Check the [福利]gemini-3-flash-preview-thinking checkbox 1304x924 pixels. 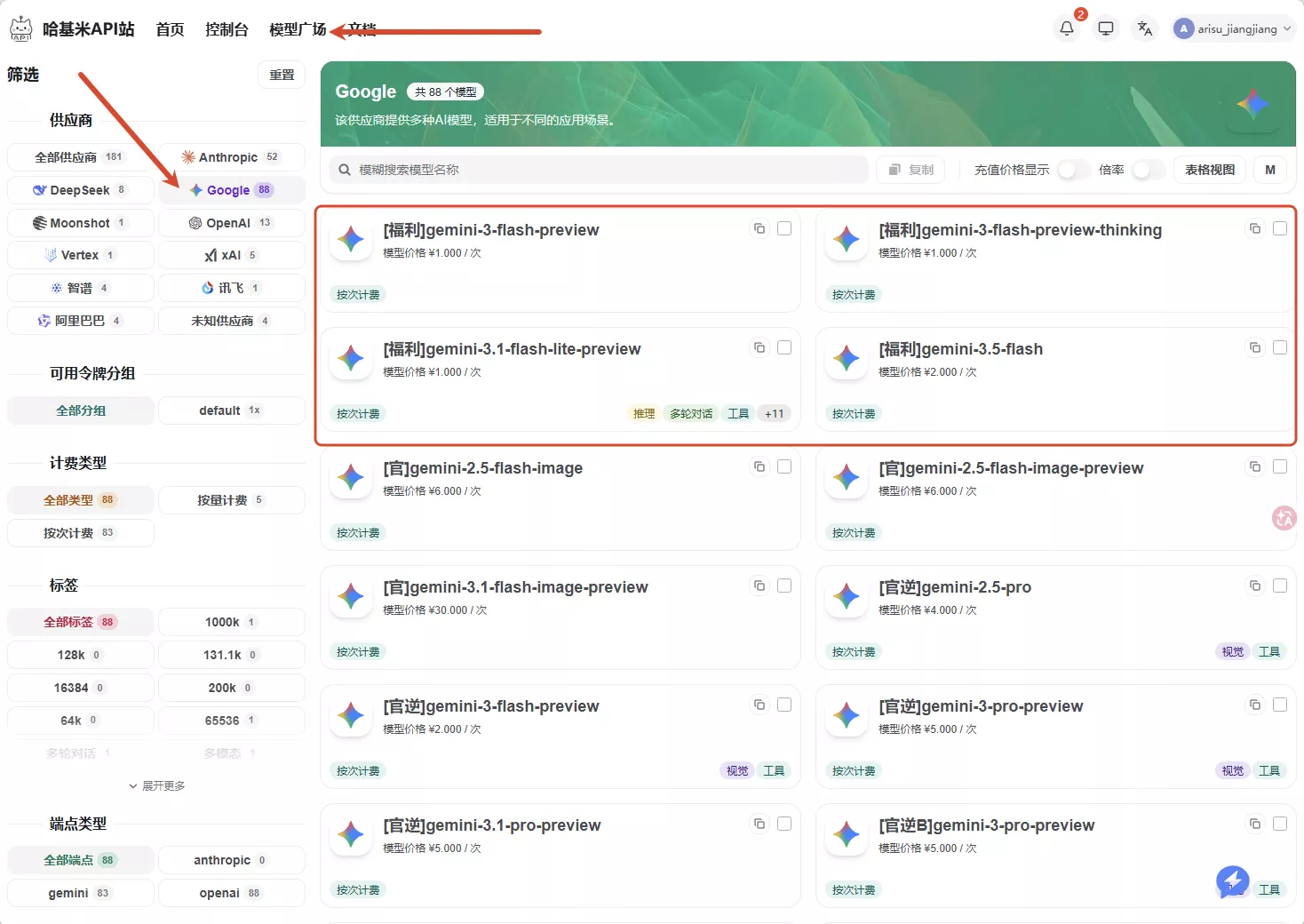point(1280,228)
